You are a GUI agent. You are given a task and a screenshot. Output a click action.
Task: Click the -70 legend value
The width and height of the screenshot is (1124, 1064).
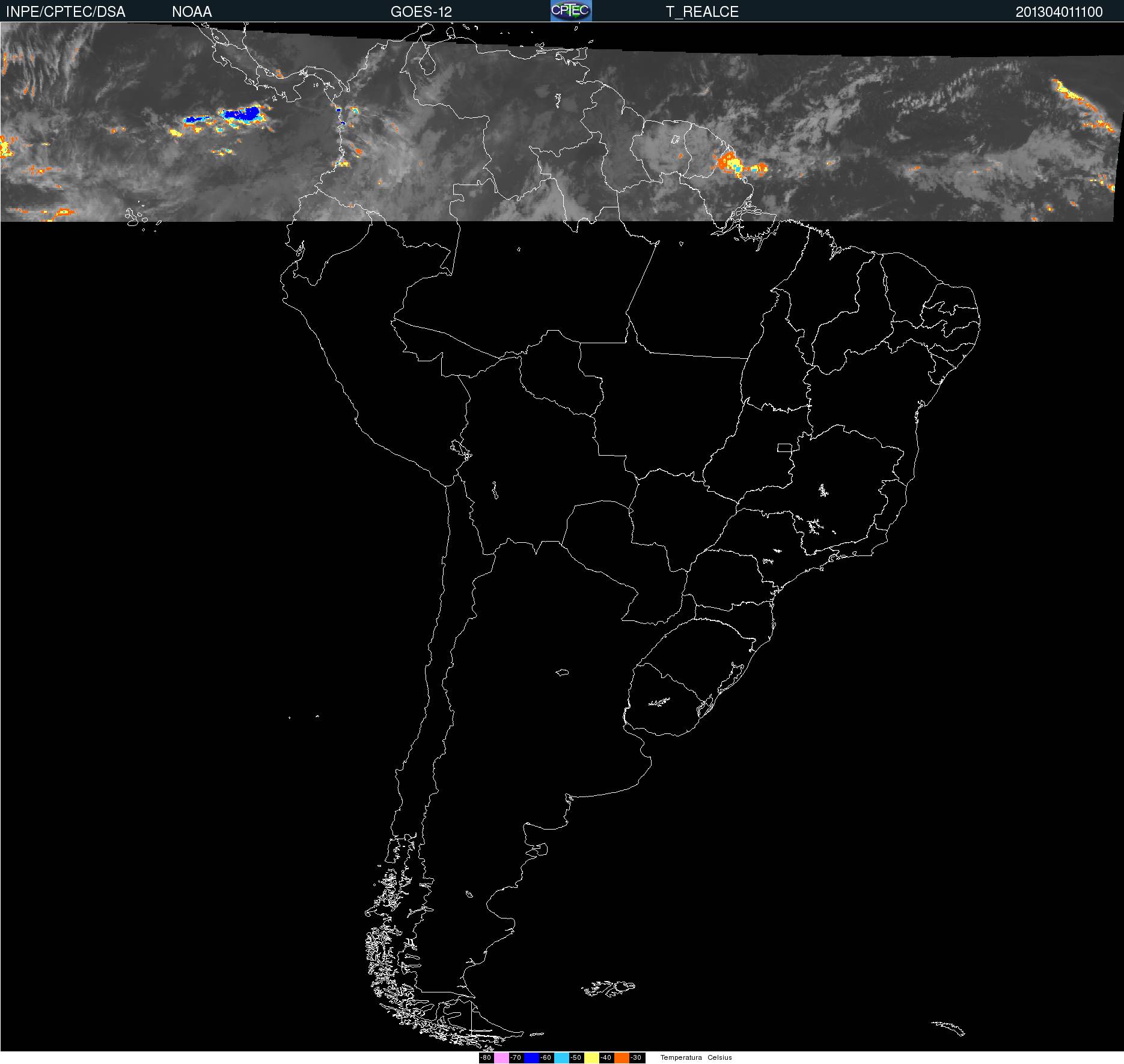pos(516,1058)
